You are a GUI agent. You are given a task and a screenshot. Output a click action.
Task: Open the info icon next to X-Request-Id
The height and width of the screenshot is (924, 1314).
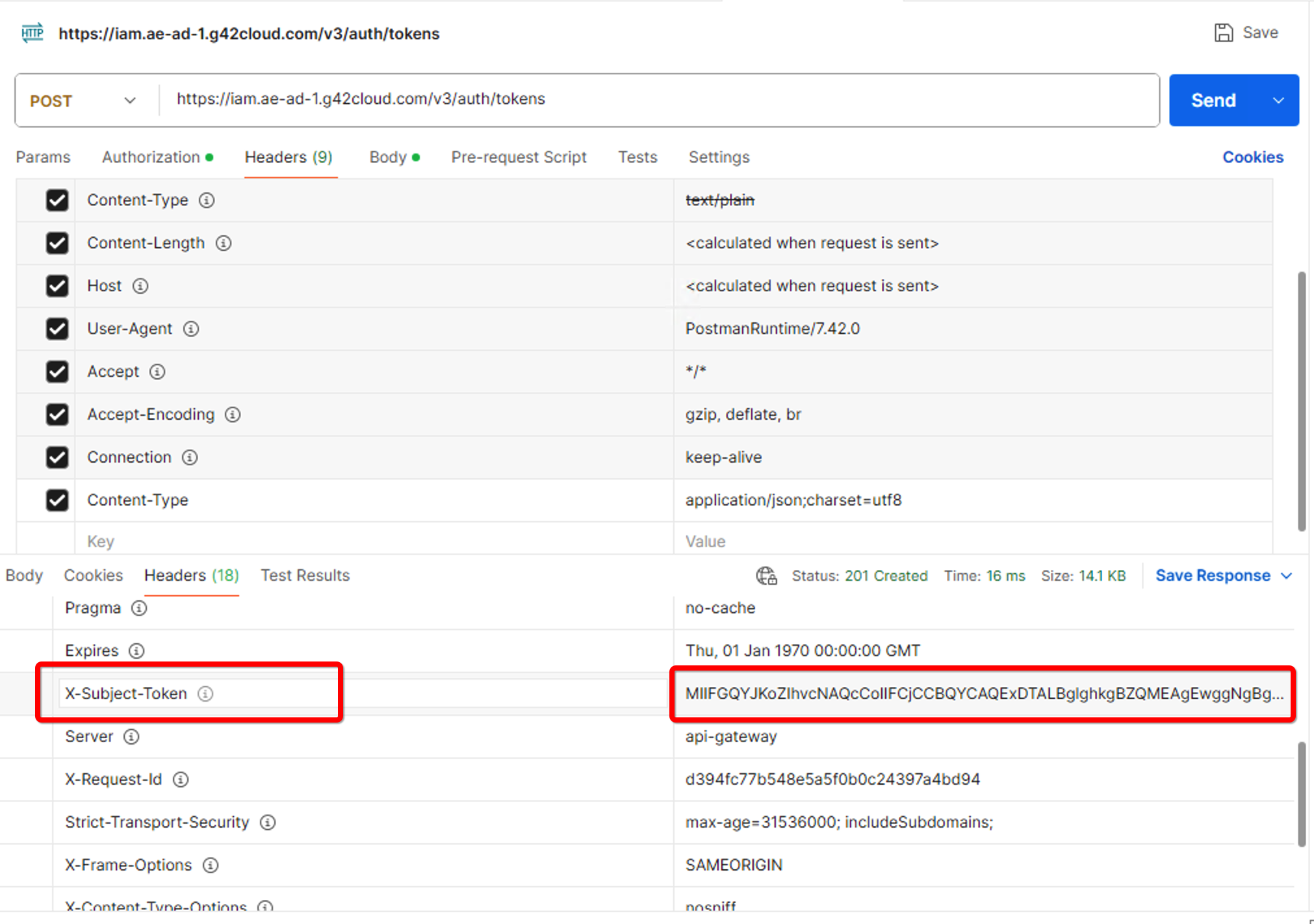(x=181, y=780)
